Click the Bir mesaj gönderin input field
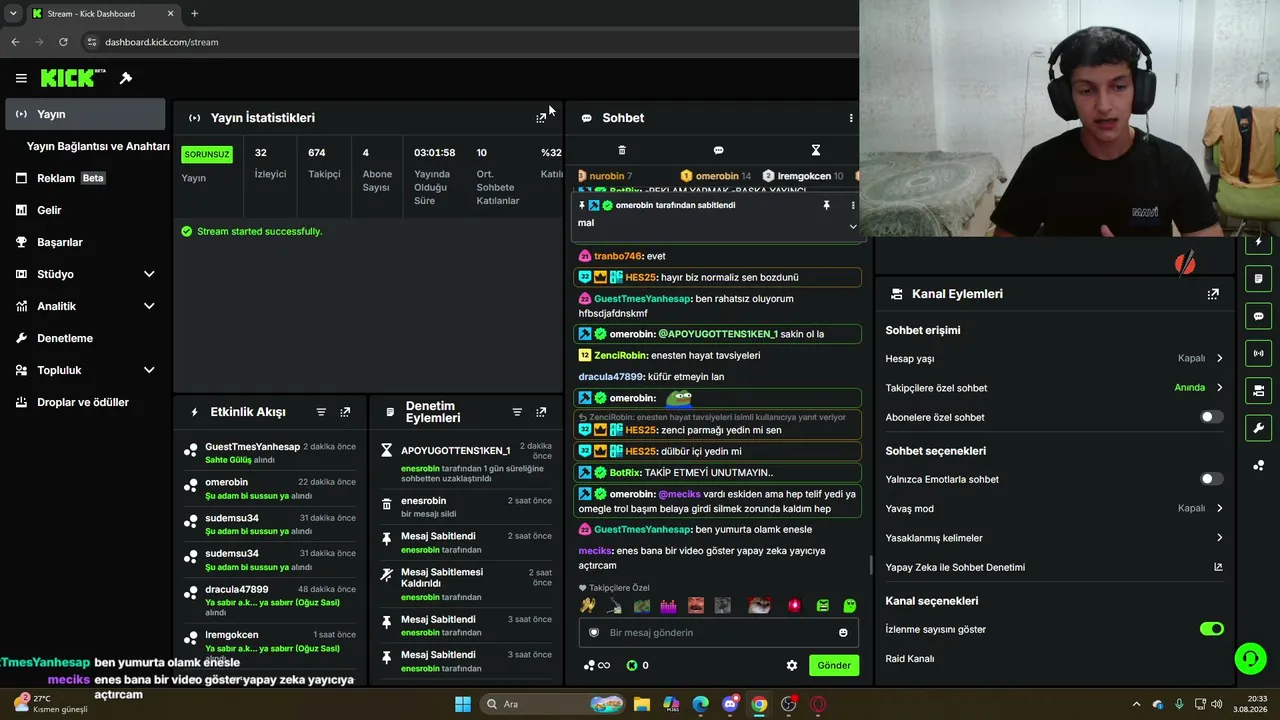1280x720 pixels. tap(720, 633)
